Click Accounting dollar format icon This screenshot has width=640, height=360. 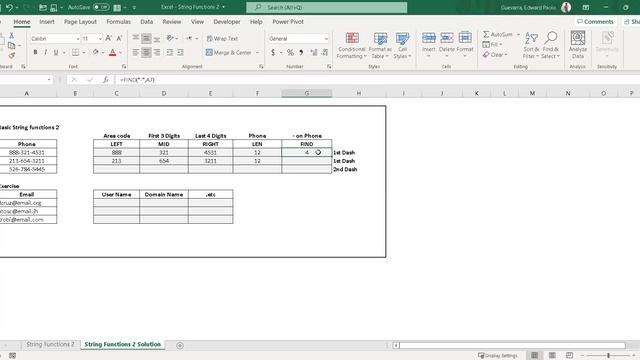pos(273,52)
